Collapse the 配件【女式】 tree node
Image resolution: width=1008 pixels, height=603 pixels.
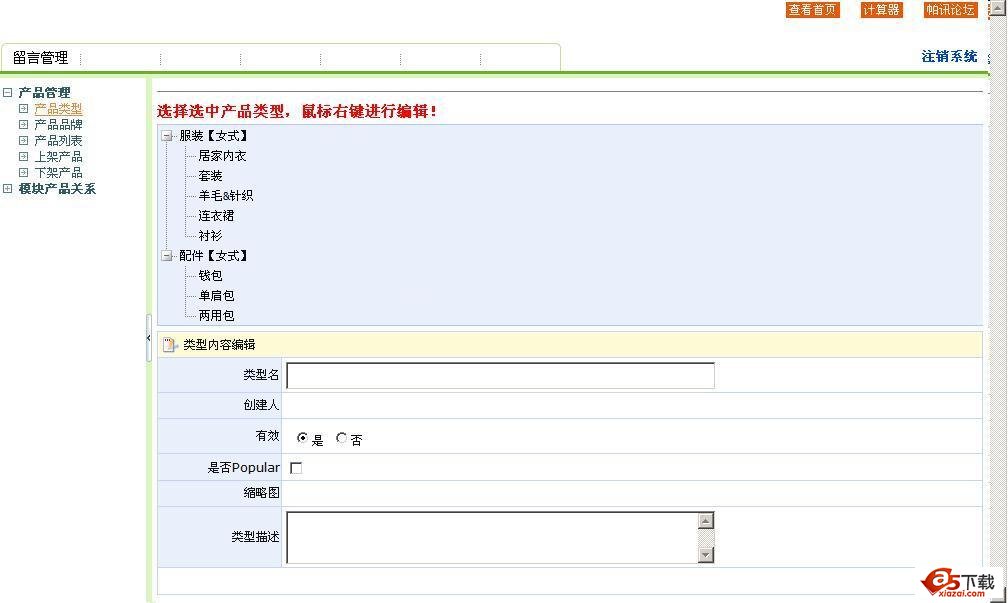(166, 256)
